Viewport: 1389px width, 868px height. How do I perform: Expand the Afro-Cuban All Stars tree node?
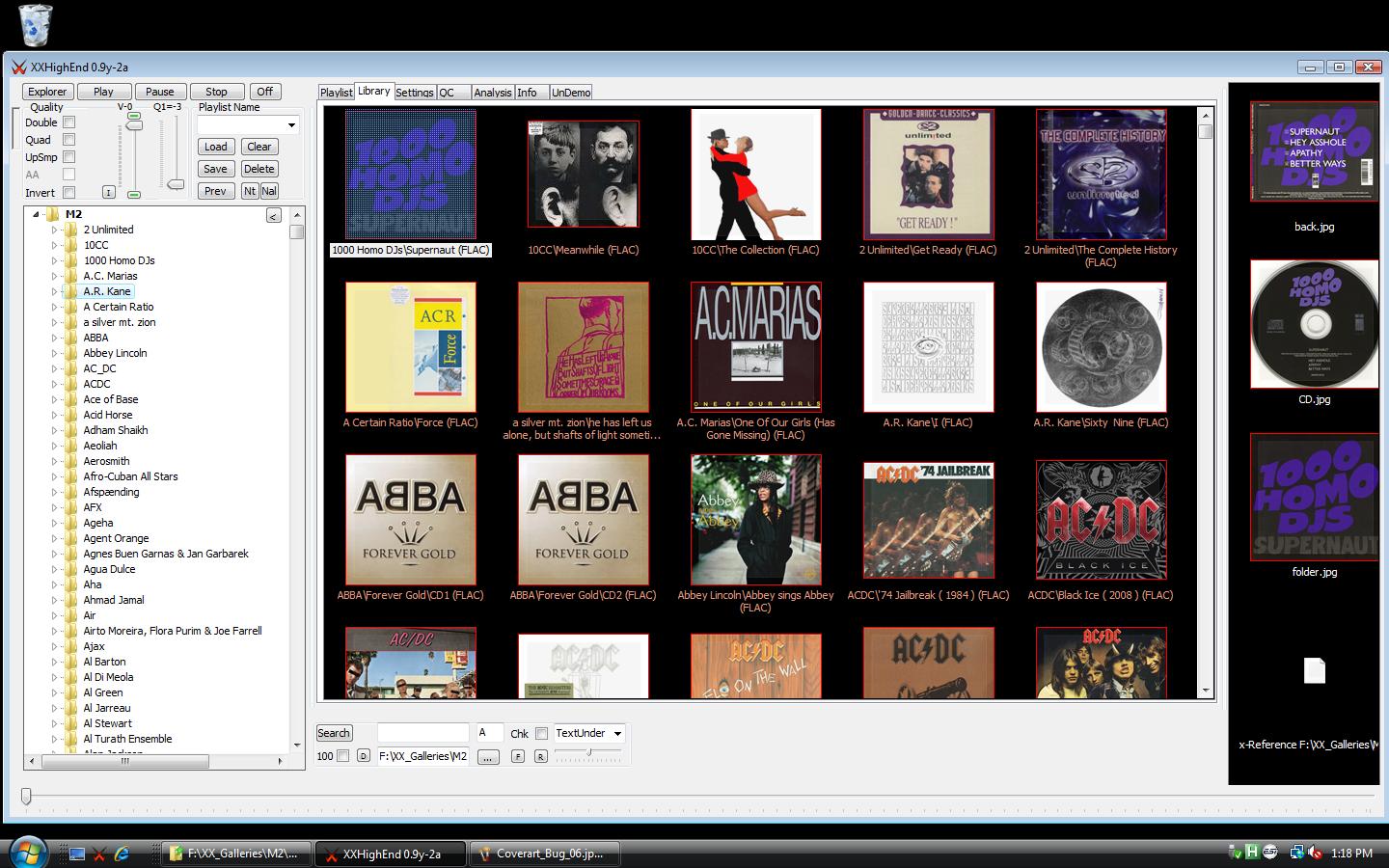tap(55, 476)
